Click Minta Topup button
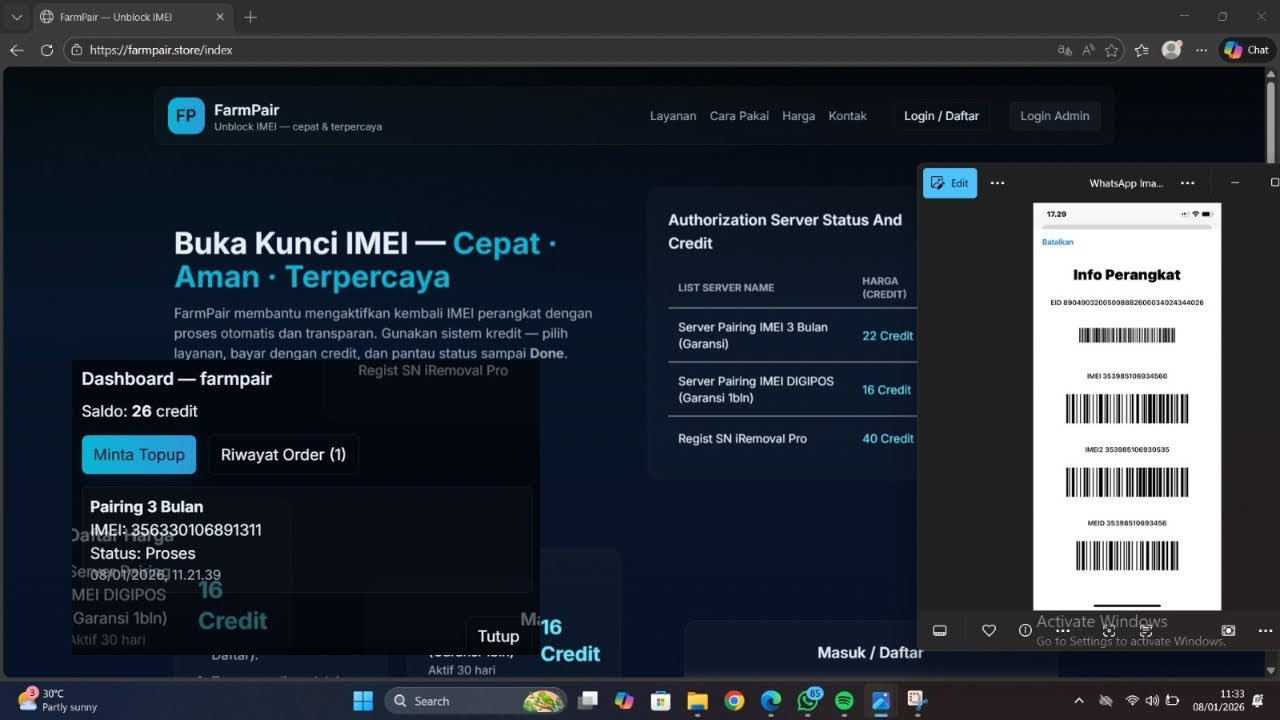The height and width of the screenshot is (720, 1280). click(139, 454)
